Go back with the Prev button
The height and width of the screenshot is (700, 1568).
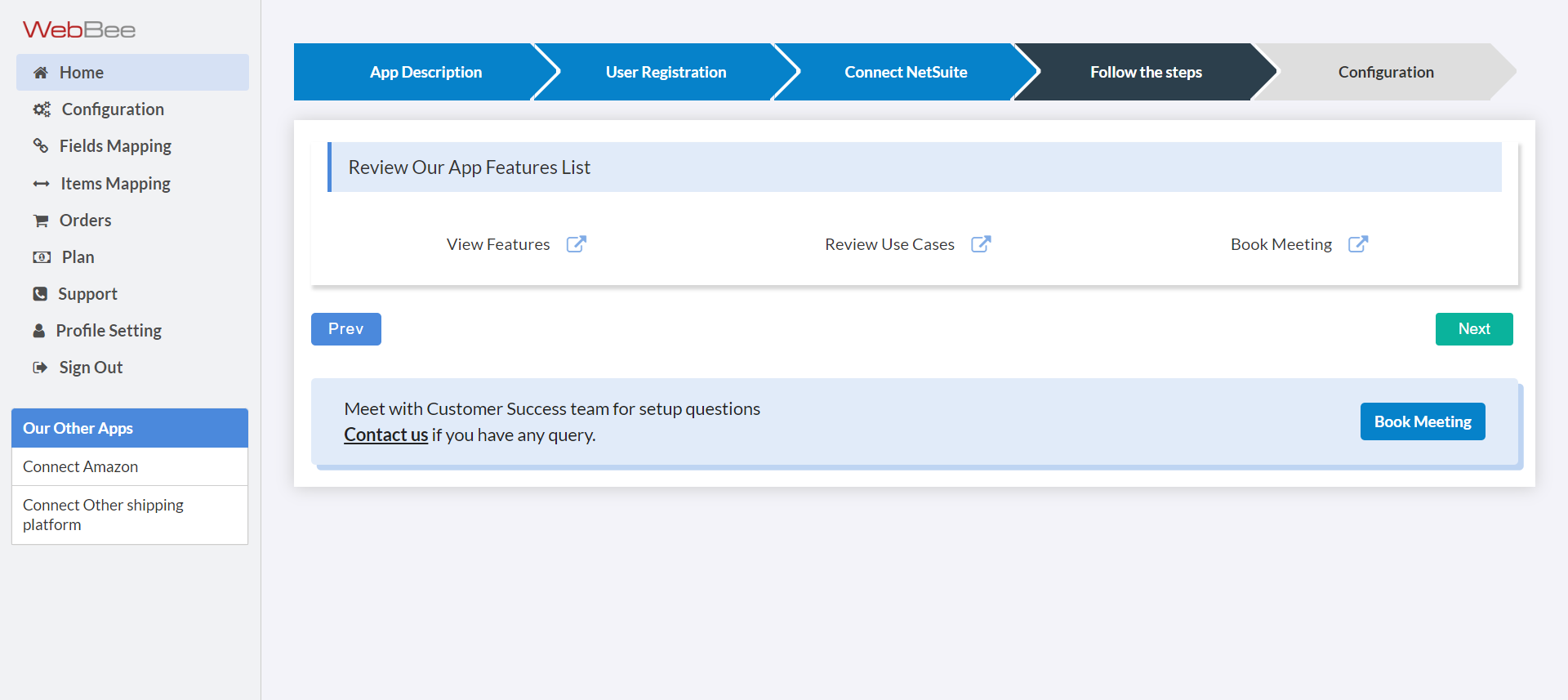[x=345, y=329]
